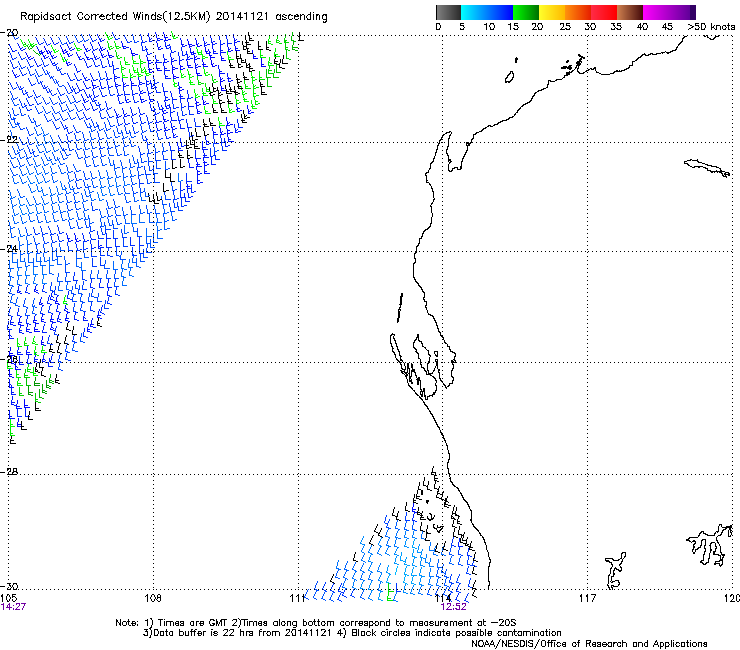Click the cyan 5-10 knots legend segment
The height and width of the screenshot is (650, 740).
[x=474, y=12]
